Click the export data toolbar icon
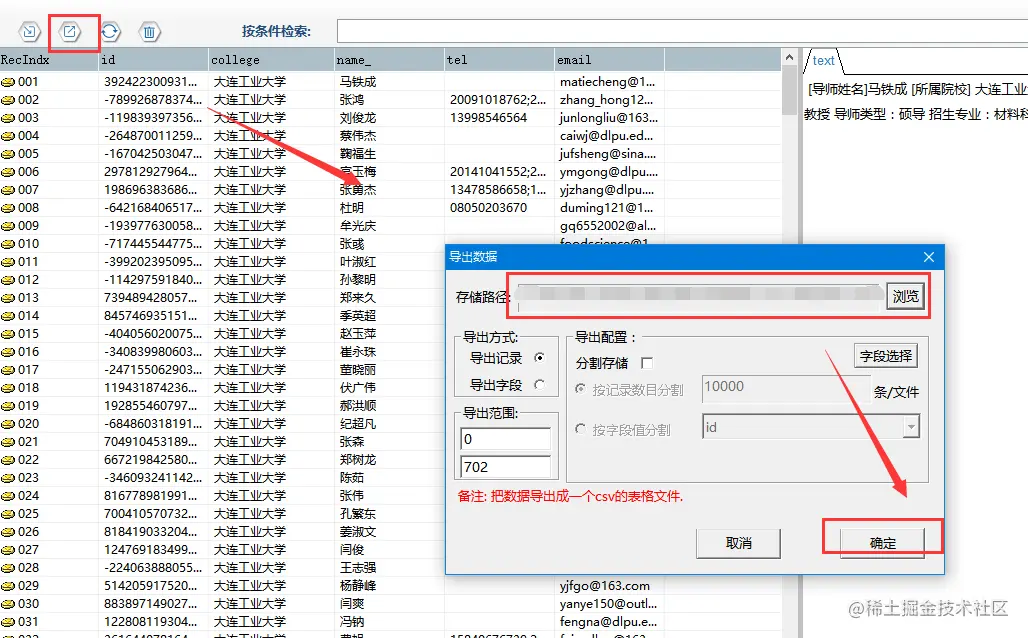The width and height of the screenshot is (1028, 638). pos(69,31)
